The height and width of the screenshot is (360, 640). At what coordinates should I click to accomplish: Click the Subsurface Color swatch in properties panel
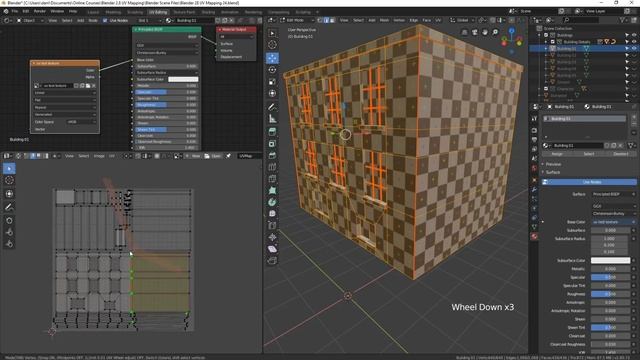(x=611, y=260)
